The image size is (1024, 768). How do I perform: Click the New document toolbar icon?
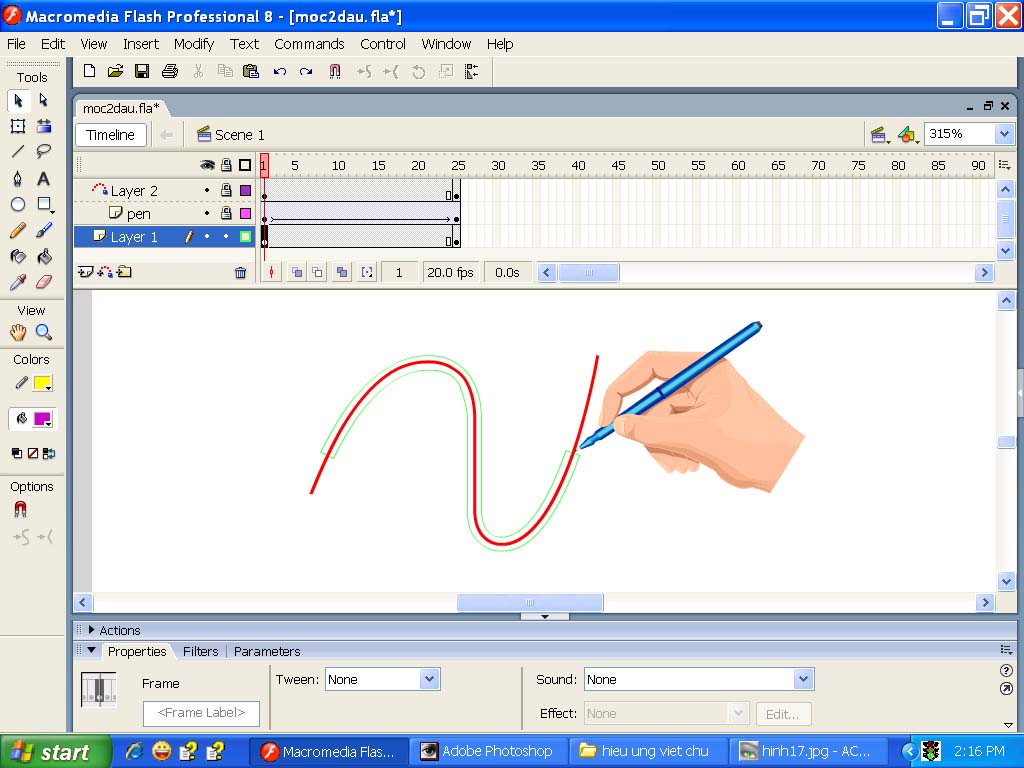tap(89, 71)
